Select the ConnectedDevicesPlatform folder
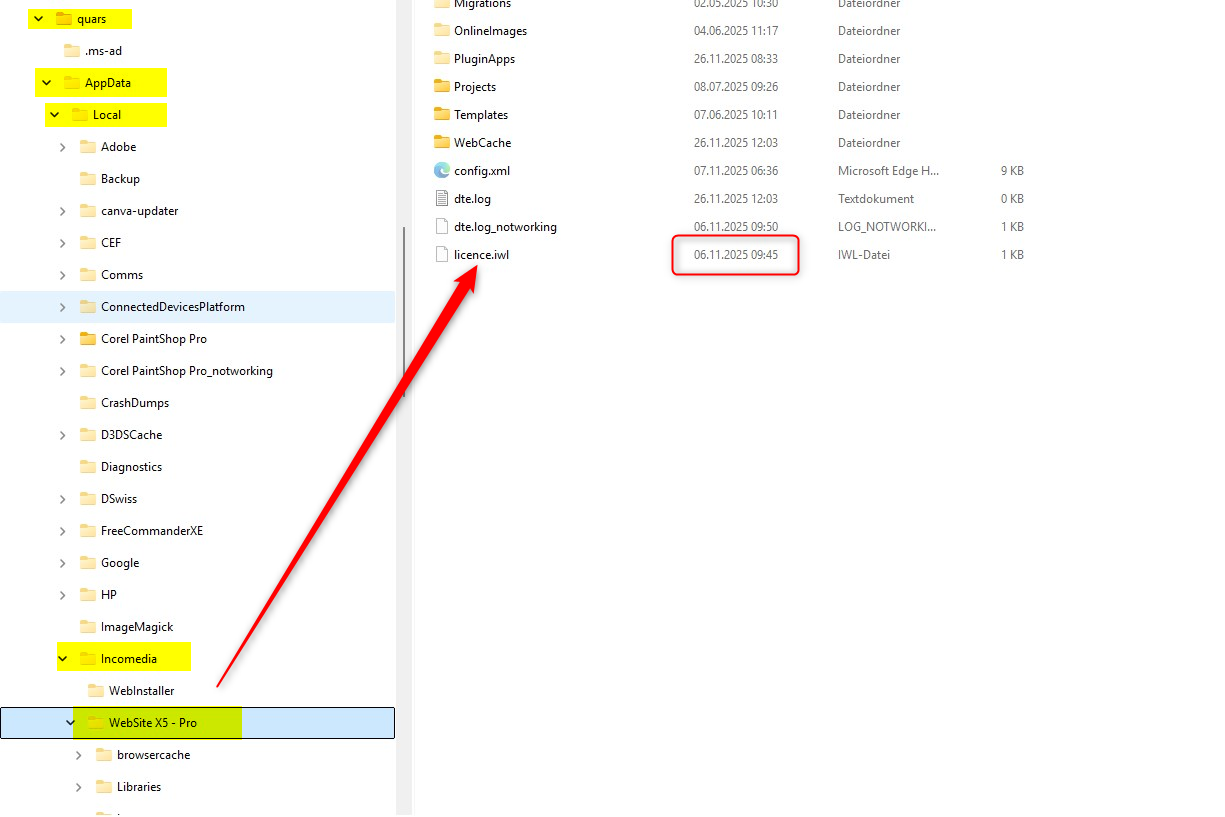The width and height of the screenshot is (1225, 817). coord(172,307)
